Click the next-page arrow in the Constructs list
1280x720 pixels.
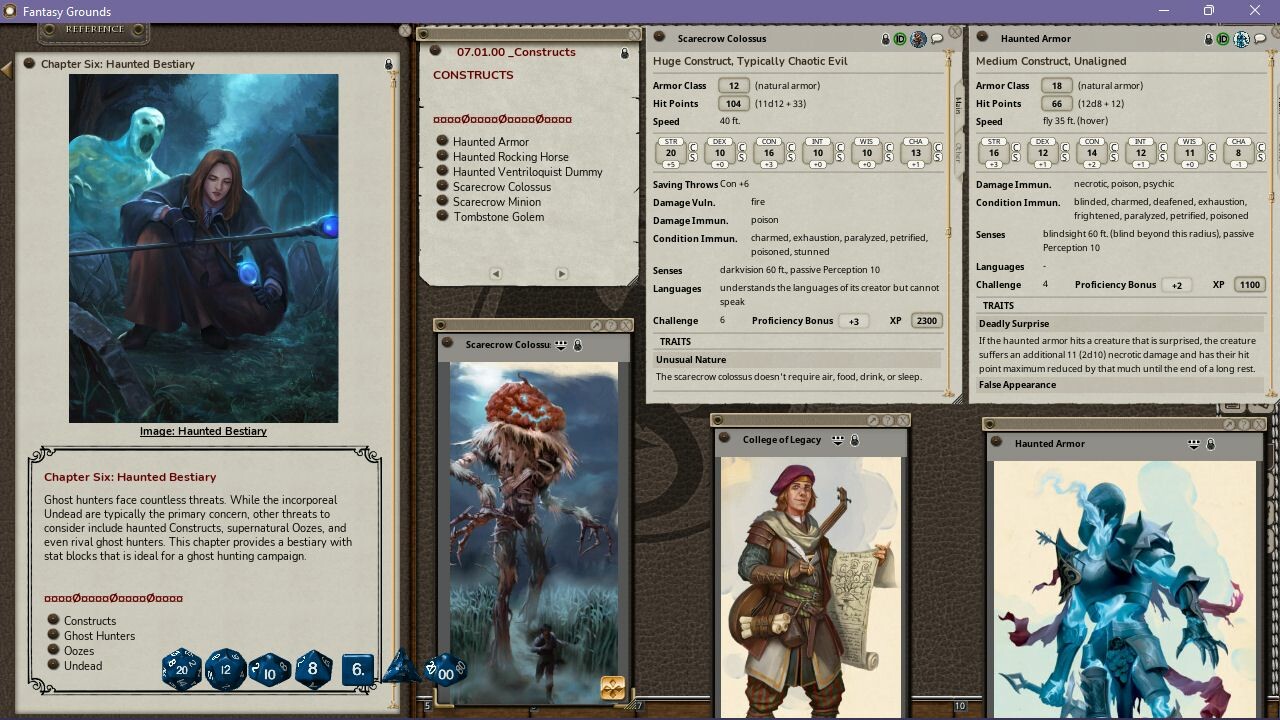561,273
